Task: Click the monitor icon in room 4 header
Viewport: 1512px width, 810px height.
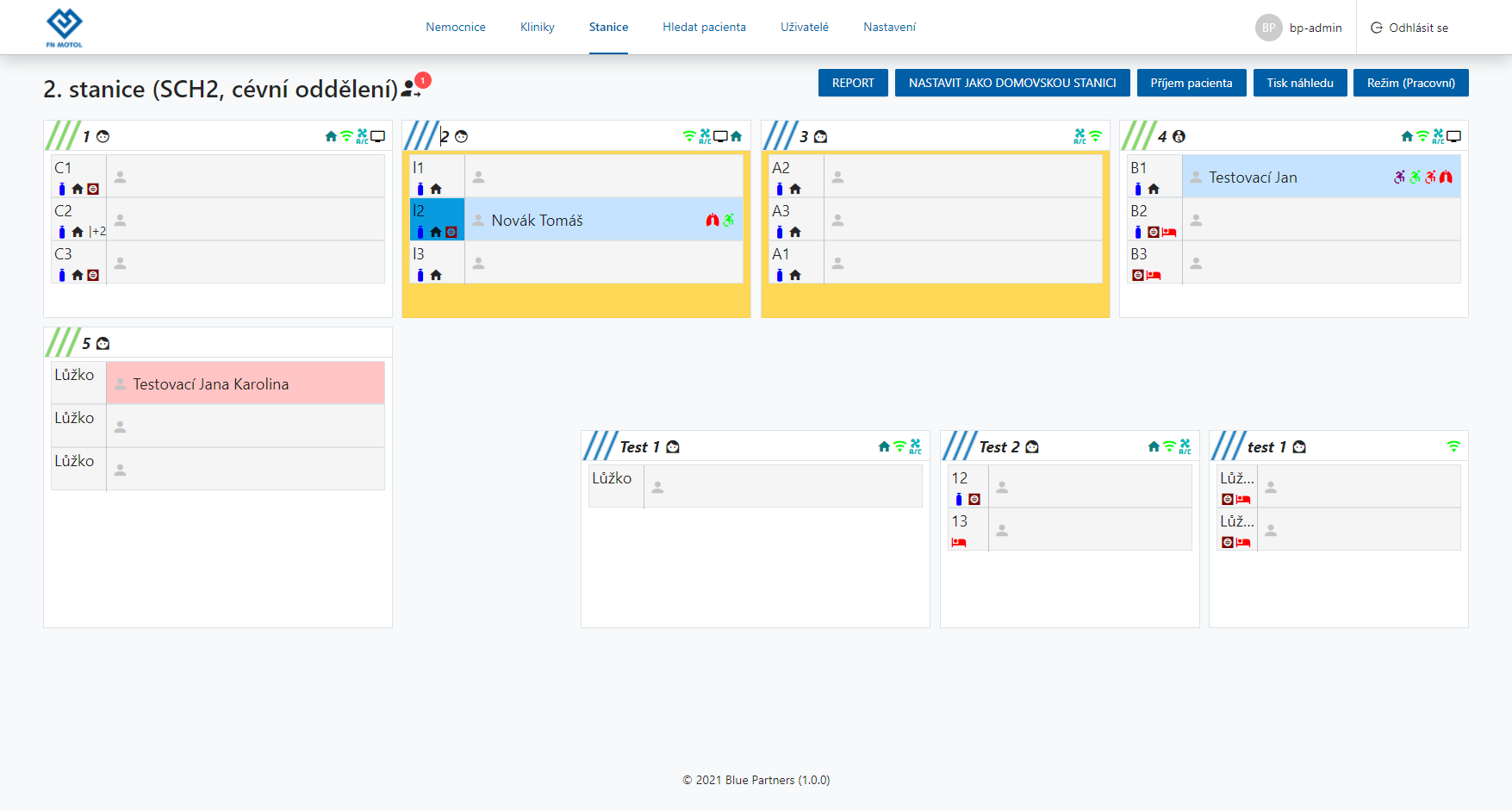Action: tap(1454, 136)
